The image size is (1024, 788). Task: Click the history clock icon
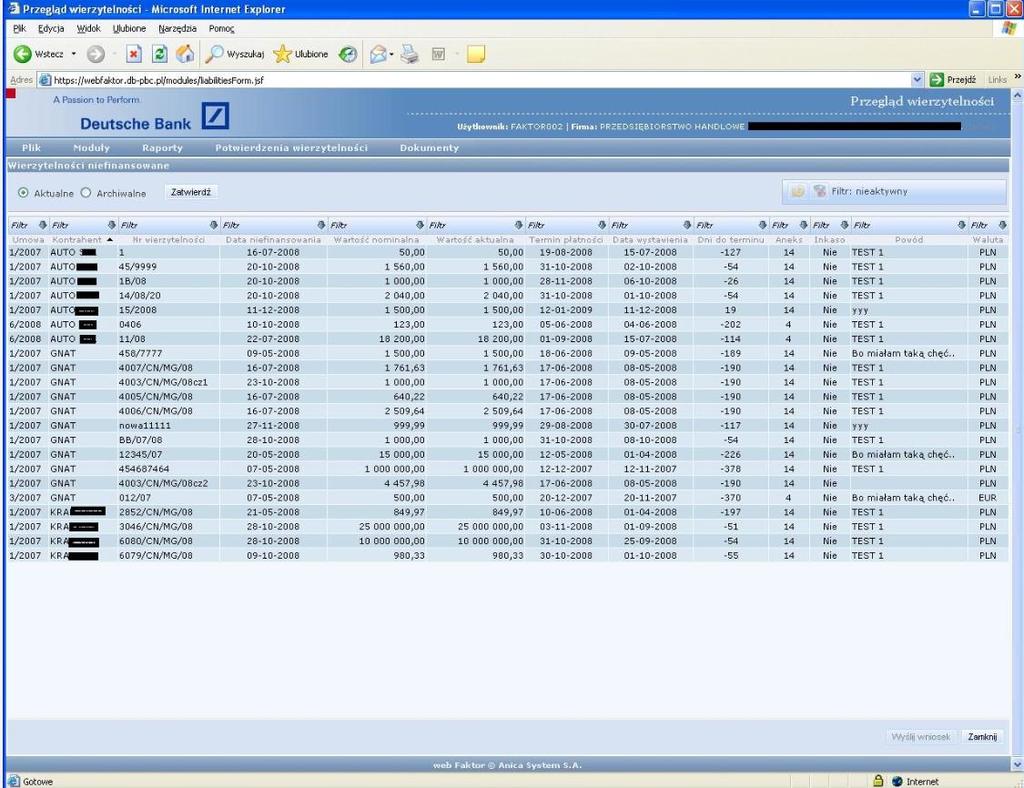[348, 54]
